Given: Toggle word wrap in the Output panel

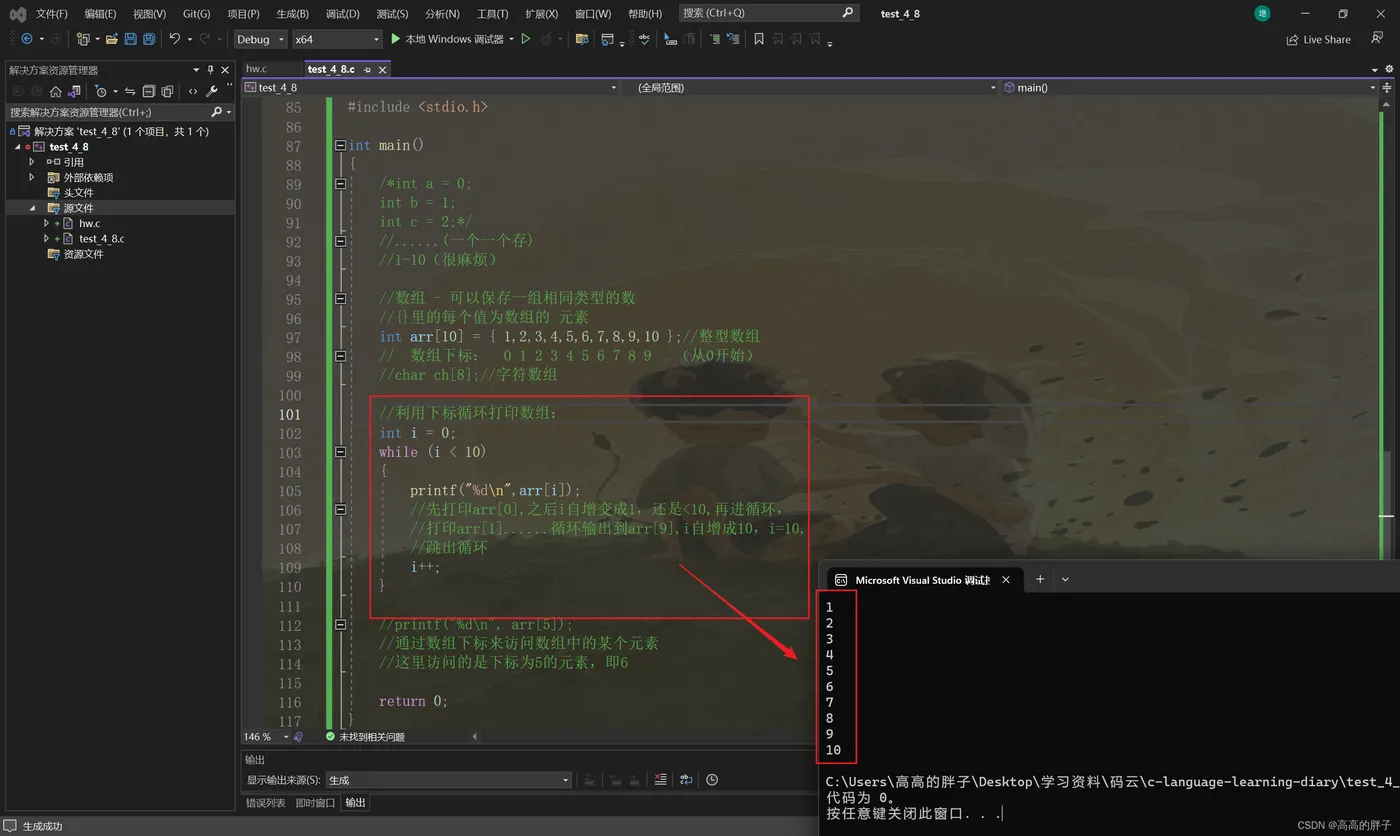Looking at the screenshot, I should click(686, 780).
